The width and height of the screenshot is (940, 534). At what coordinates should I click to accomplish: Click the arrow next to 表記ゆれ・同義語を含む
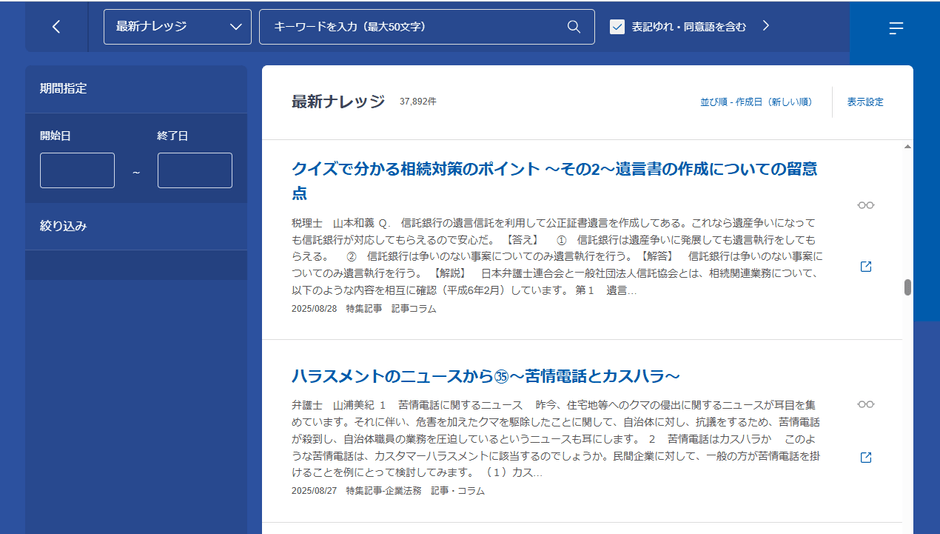766,27
